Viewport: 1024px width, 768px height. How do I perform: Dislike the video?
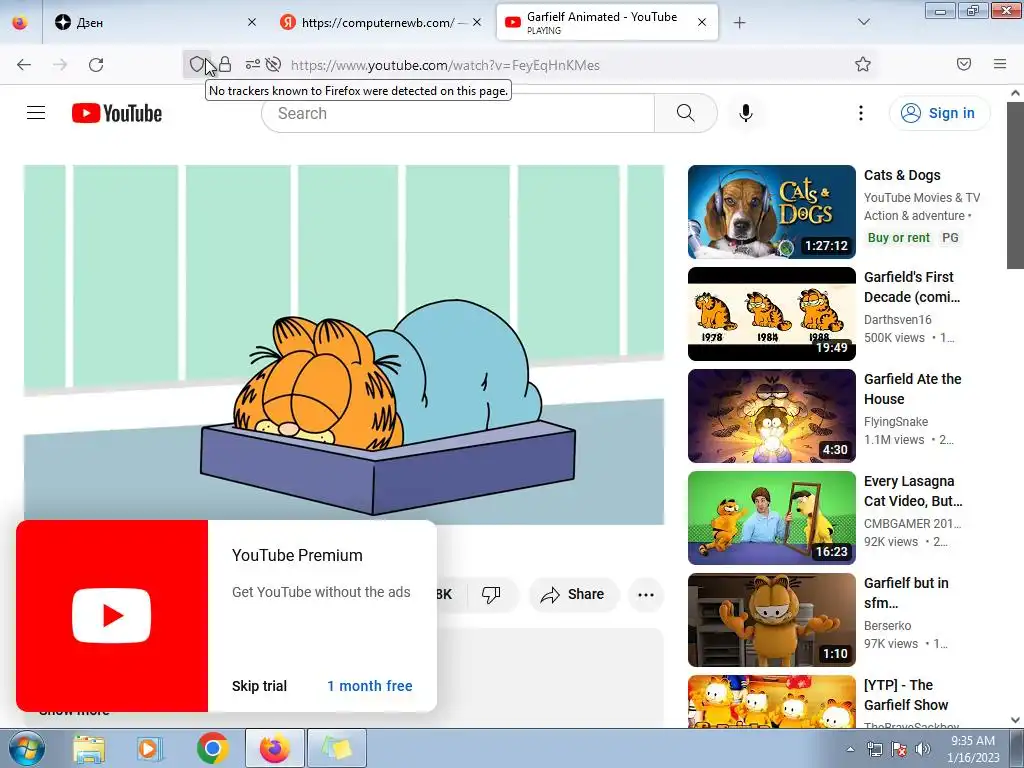pyautogui.click(x=491, y=594)
